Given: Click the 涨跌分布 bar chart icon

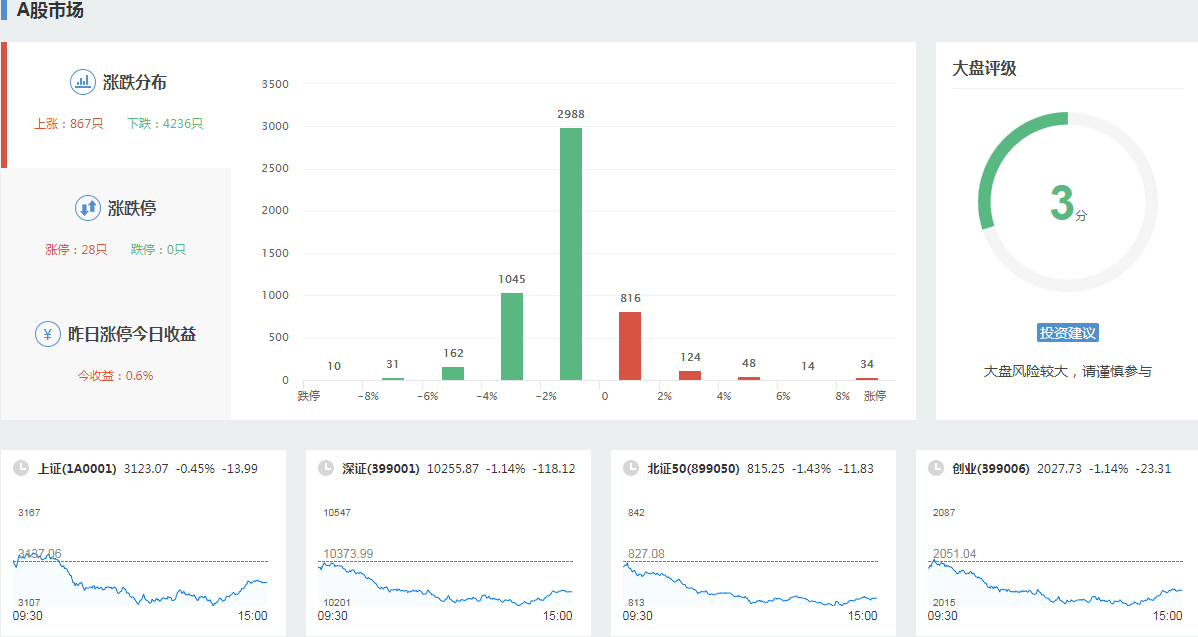Looking at the screenshot, I should [x=82, y=82].
